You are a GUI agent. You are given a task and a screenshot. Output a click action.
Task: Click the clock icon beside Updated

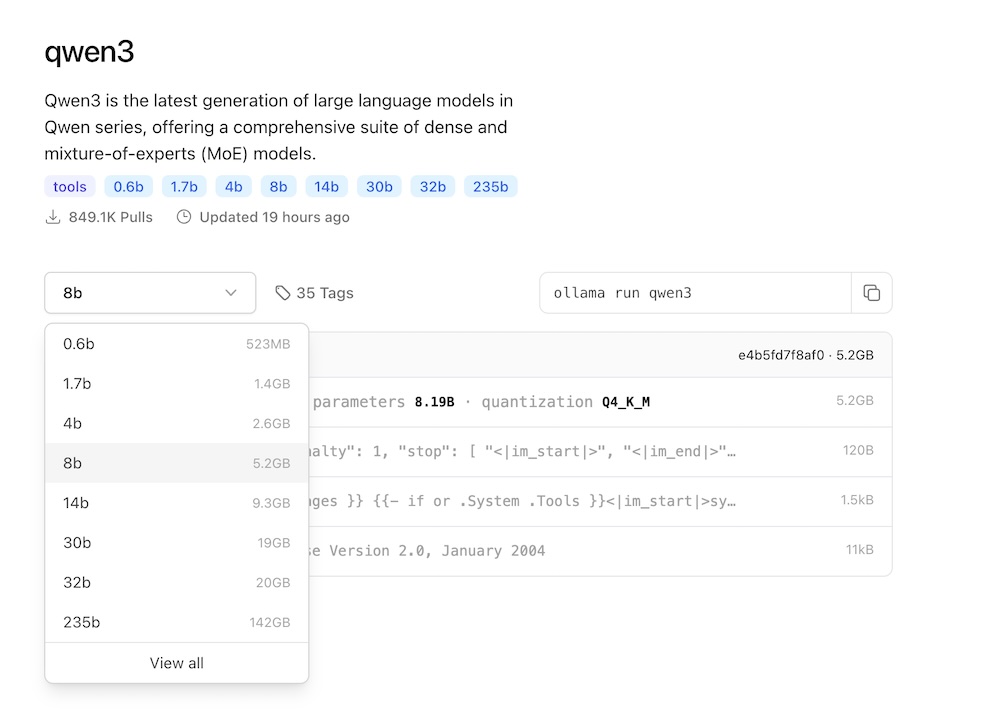184,217
